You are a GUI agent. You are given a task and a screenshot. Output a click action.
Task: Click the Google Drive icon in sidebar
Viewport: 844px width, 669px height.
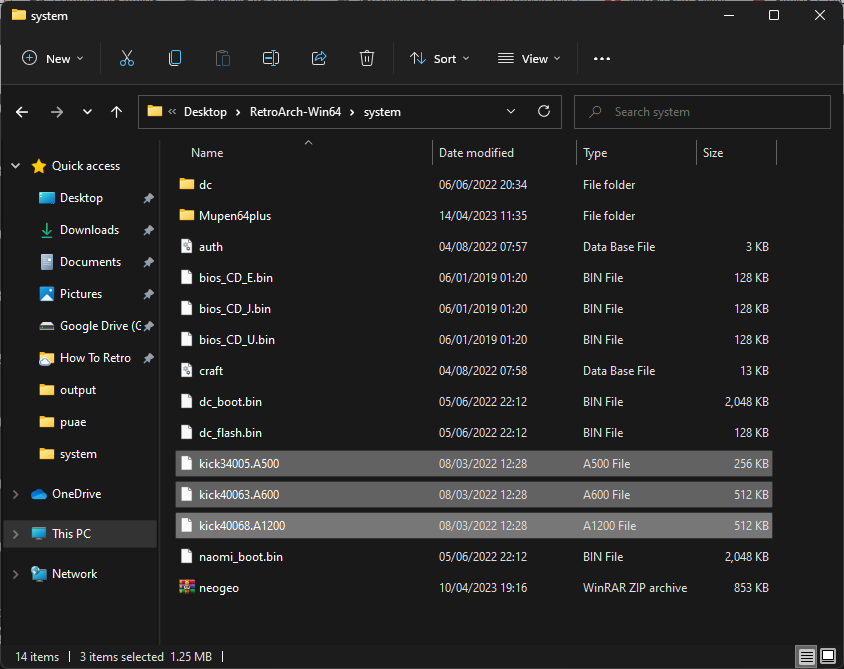pos(47,326)
